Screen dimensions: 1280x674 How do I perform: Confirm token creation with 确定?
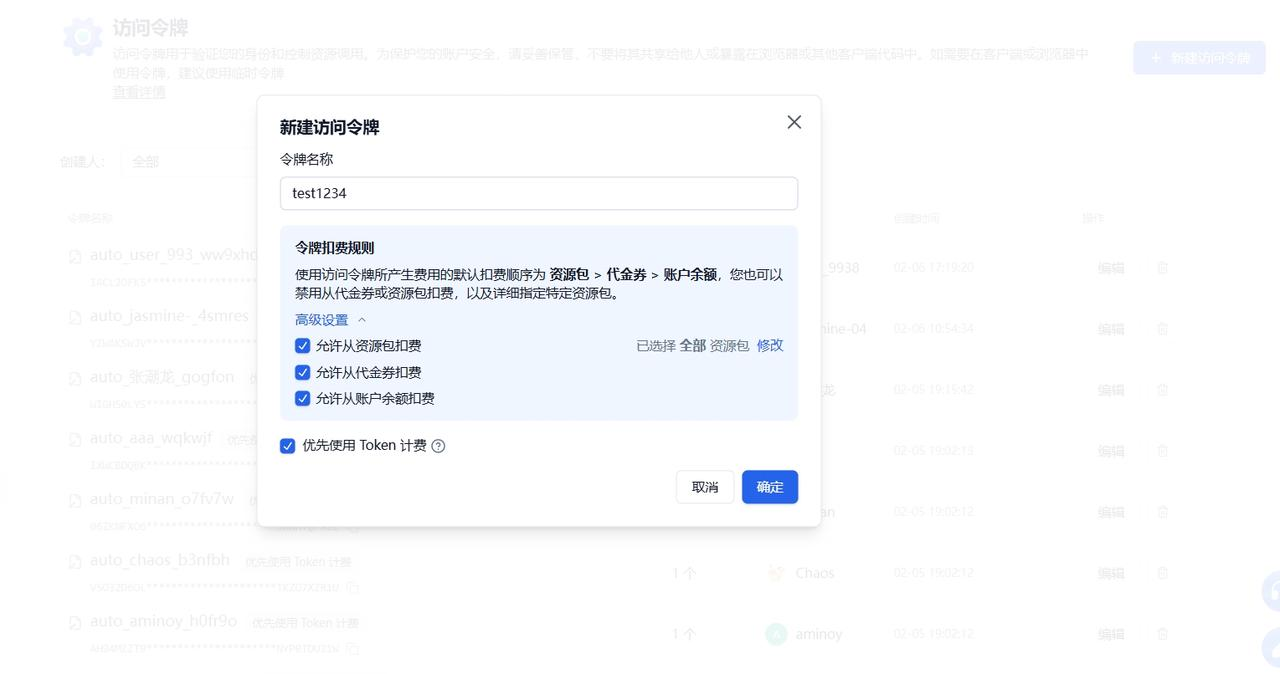[x=770, y=487]
